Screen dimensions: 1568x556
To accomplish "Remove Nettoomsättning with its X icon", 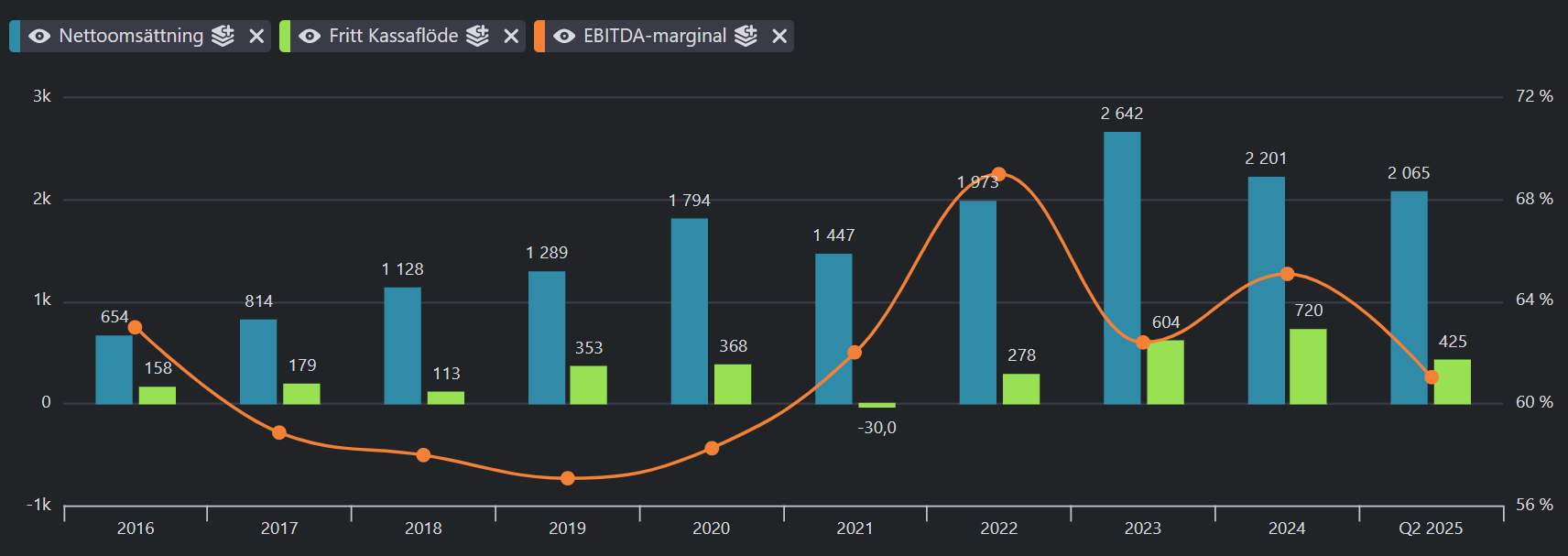I will point(256,36).
